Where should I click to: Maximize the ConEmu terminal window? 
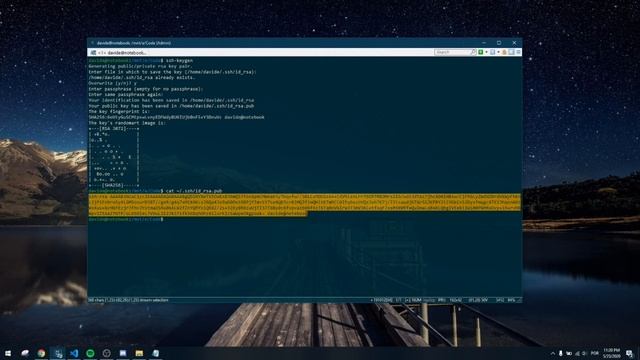click(499, 43)
